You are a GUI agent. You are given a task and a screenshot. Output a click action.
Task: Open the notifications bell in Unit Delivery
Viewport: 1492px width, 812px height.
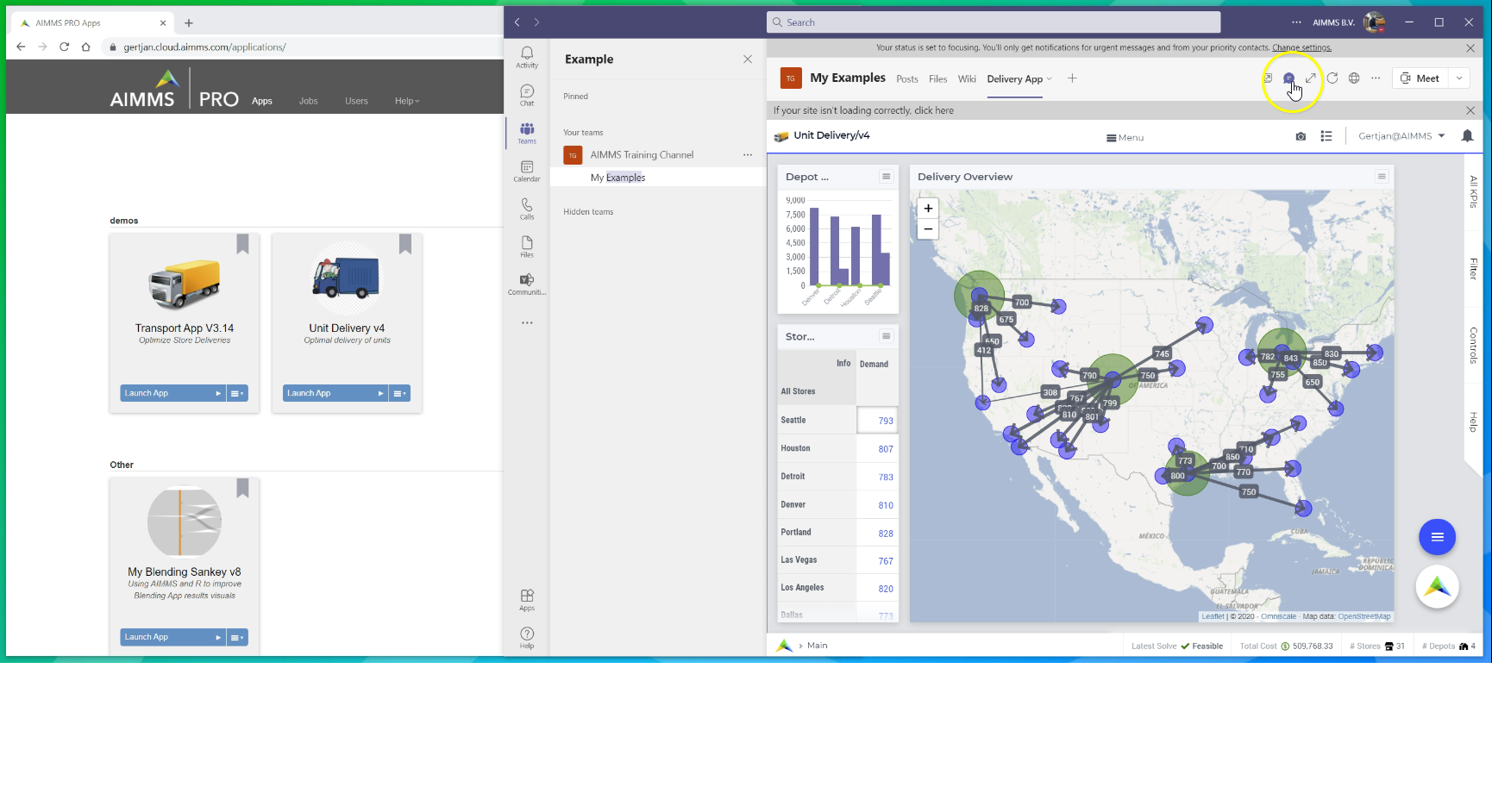coord(1467,136)
